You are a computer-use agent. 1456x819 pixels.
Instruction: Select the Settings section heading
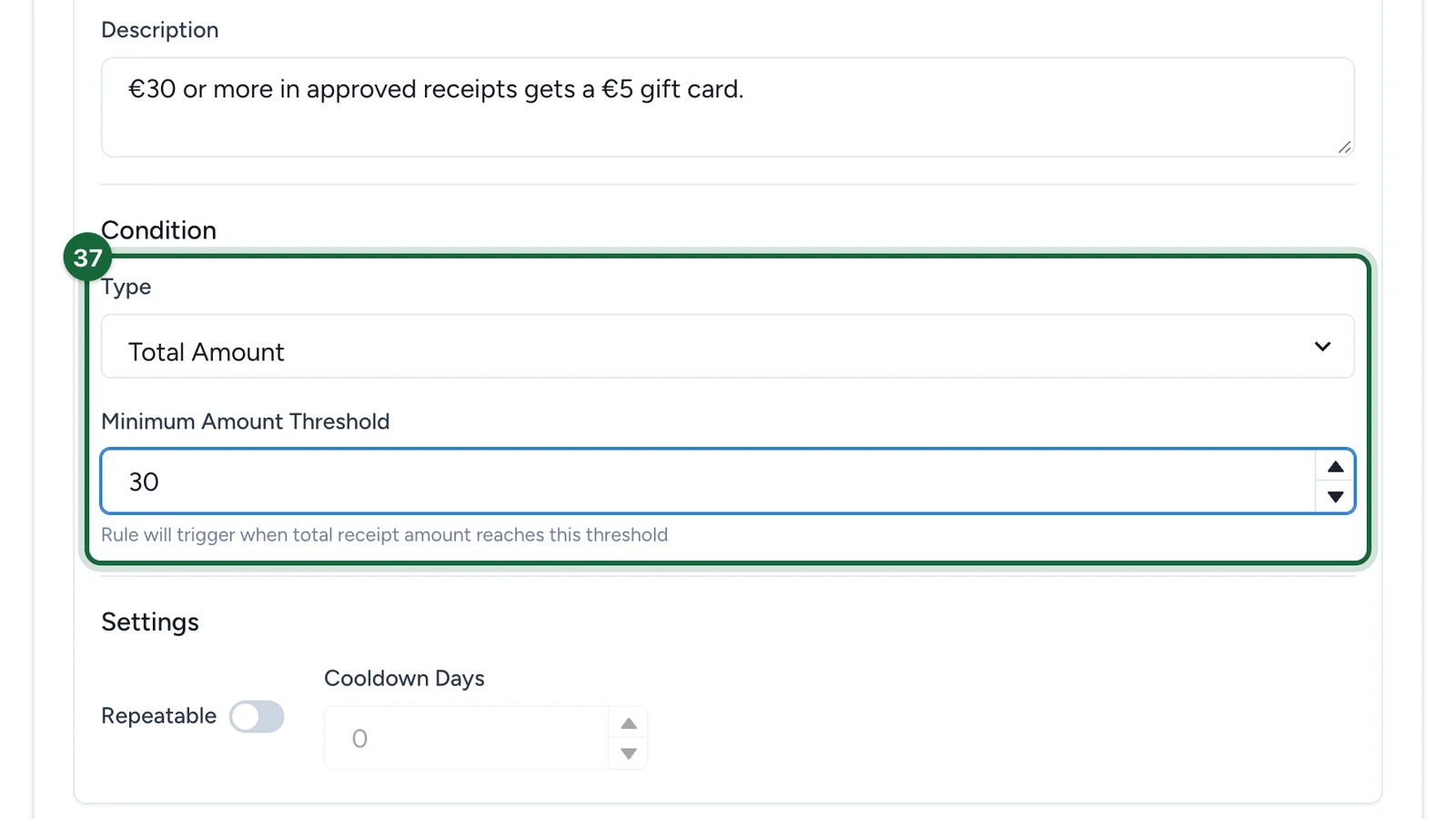[150, 622]
